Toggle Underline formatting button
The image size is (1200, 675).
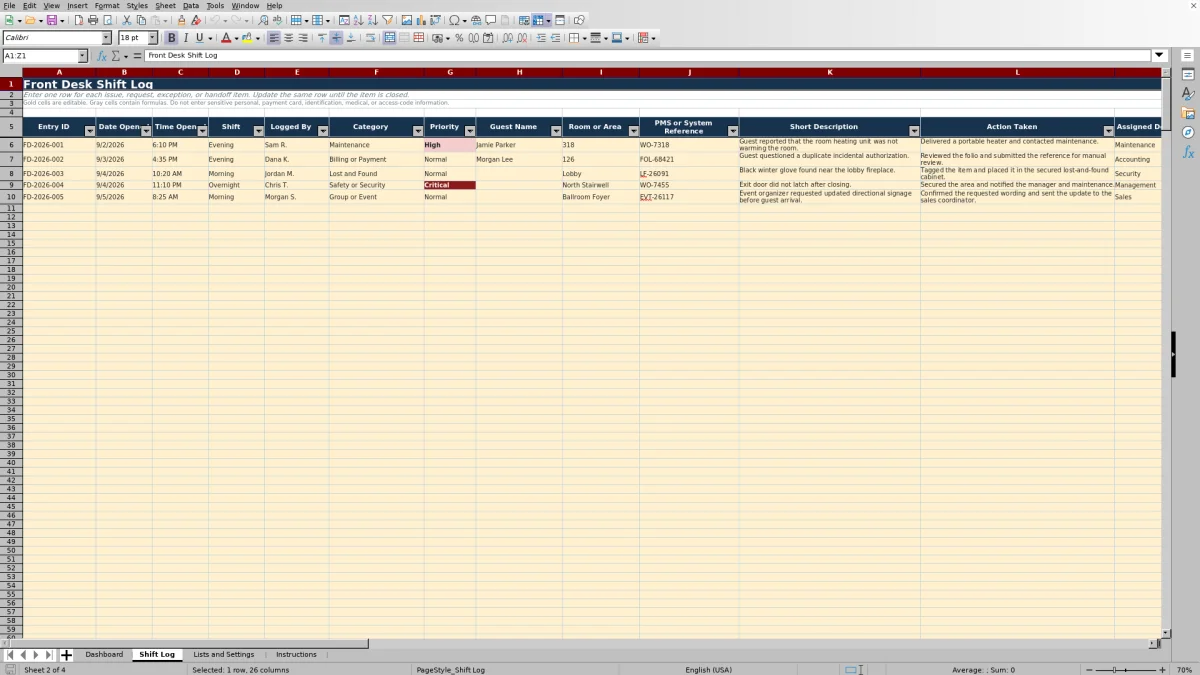coord(200,38)
